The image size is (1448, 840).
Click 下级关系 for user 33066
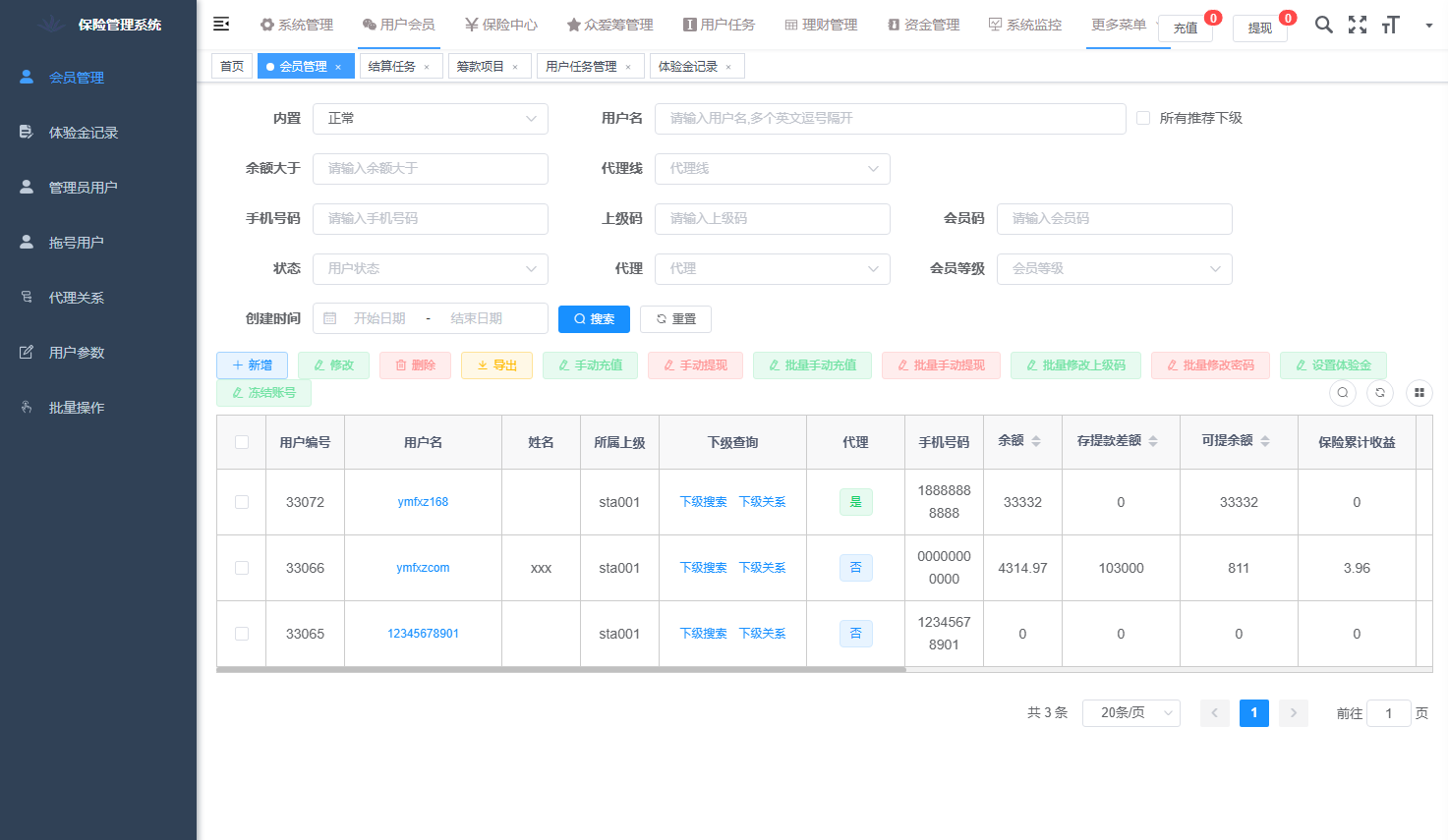click(763, 568)
